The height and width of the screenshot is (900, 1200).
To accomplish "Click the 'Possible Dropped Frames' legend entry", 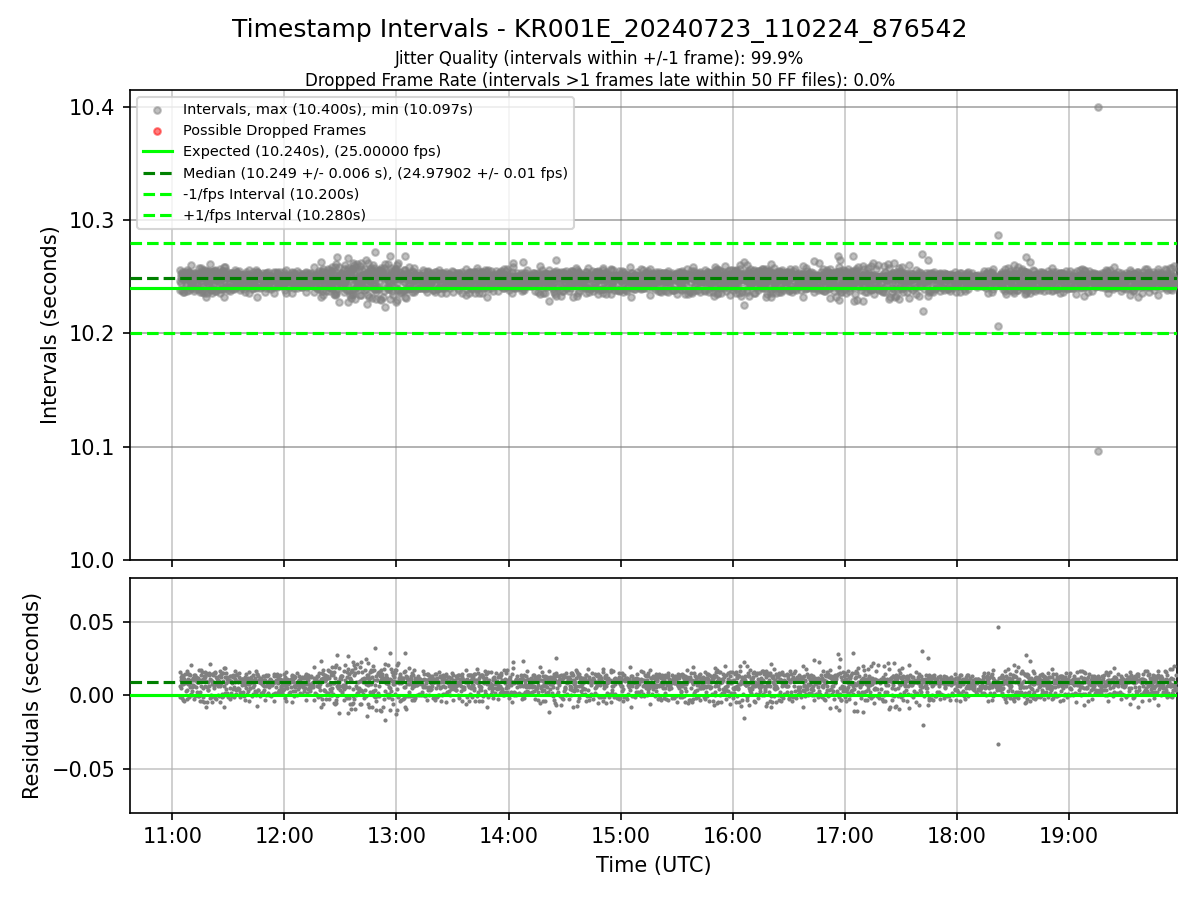I will [x=274, y=130].
